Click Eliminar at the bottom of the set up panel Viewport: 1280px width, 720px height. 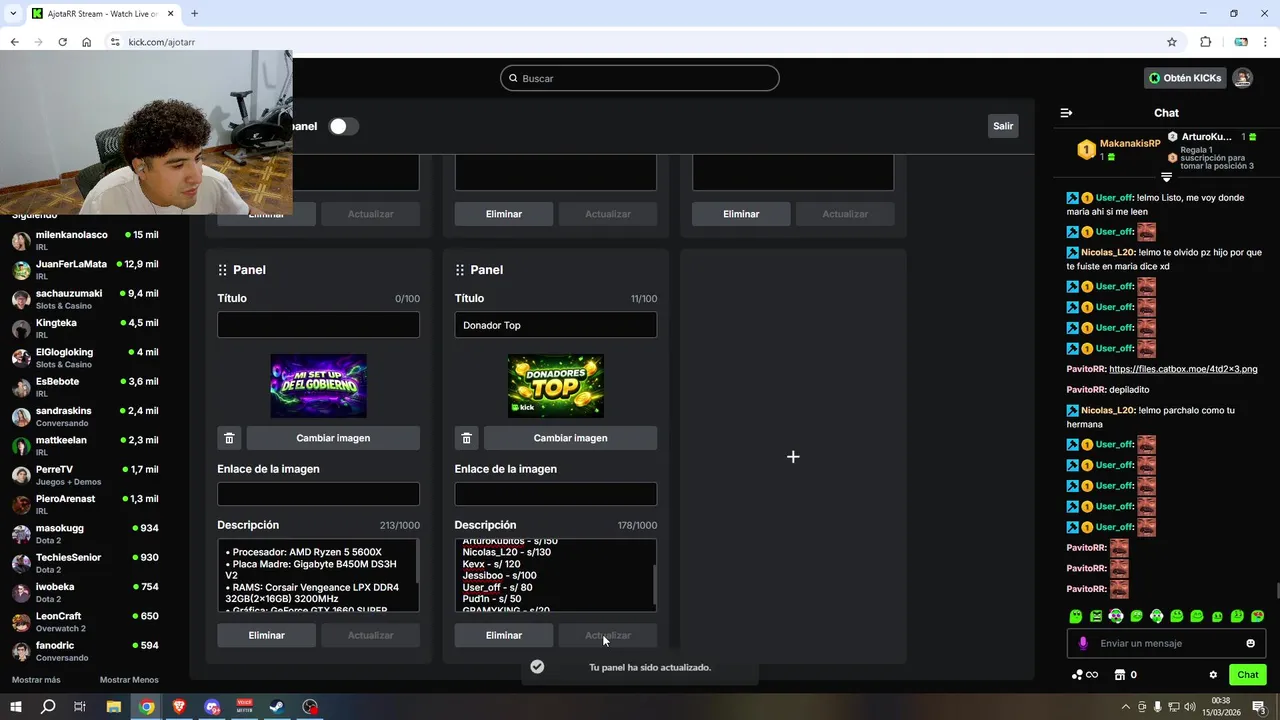click(x=267, y=635)
